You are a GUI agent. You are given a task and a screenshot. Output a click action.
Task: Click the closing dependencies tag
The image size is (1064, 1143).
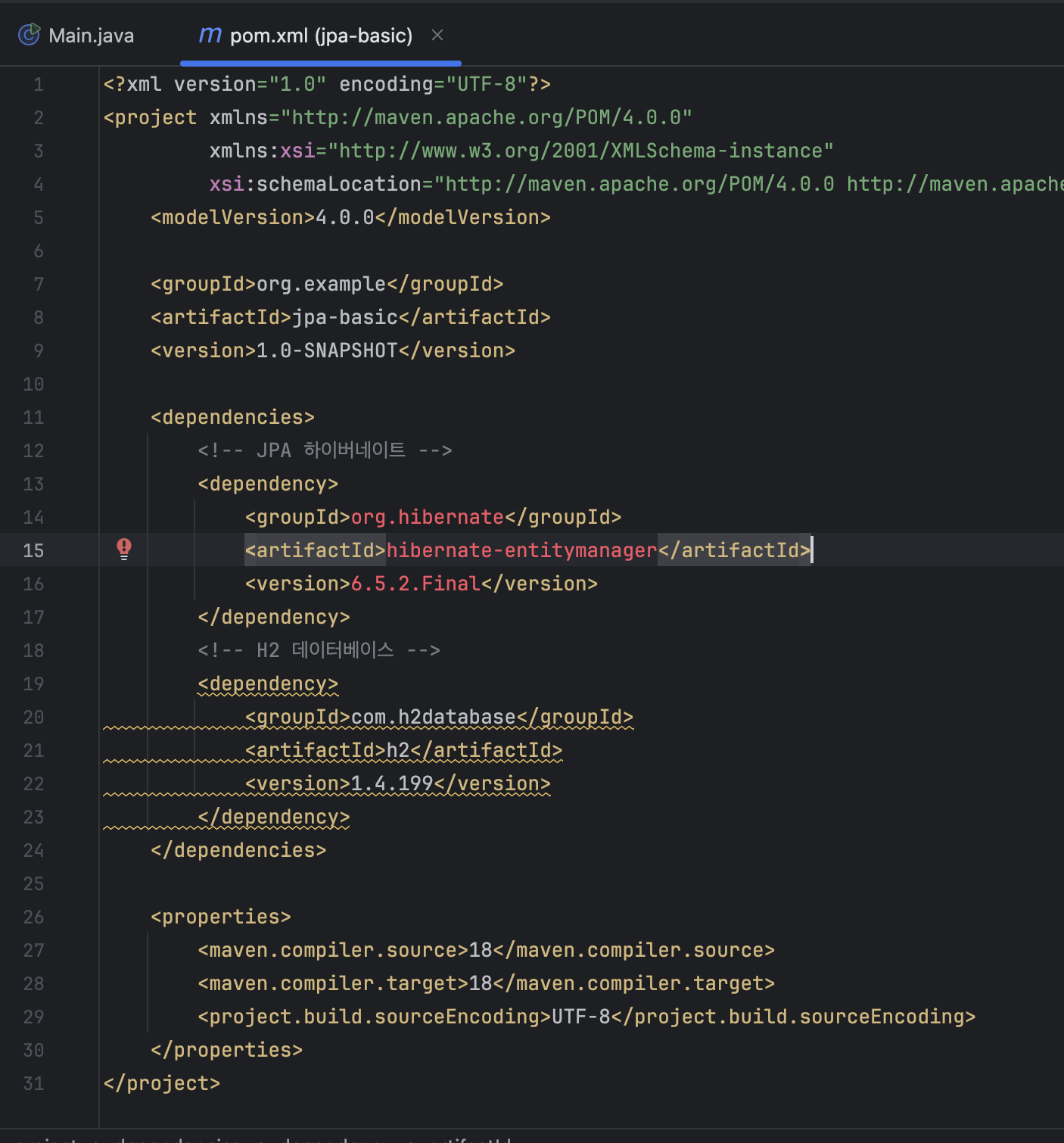238,850
